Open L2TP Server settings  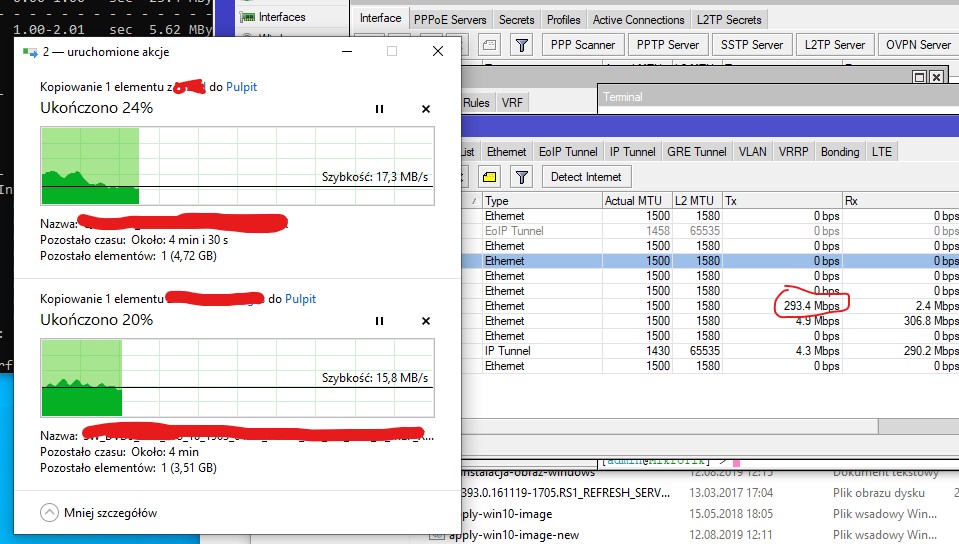pos(835,45)
